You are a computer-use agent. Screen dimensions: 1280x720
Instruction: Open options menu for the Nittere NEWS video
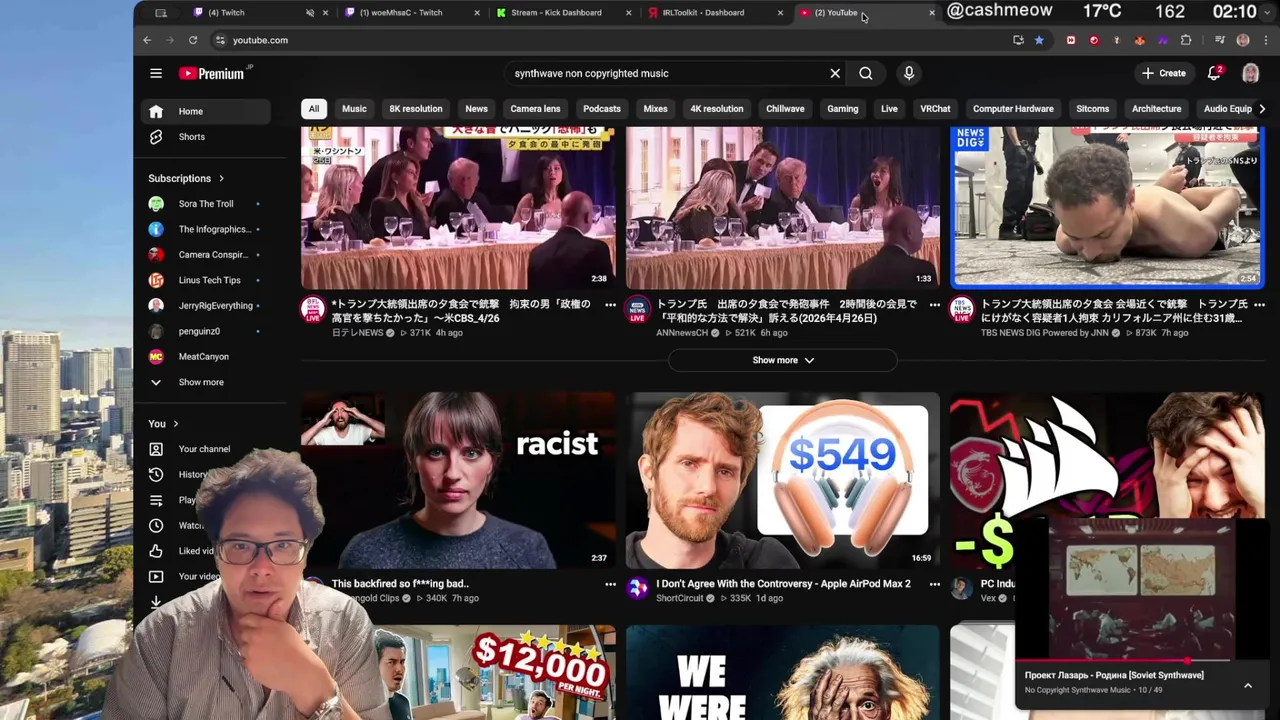tap(610, 305)
